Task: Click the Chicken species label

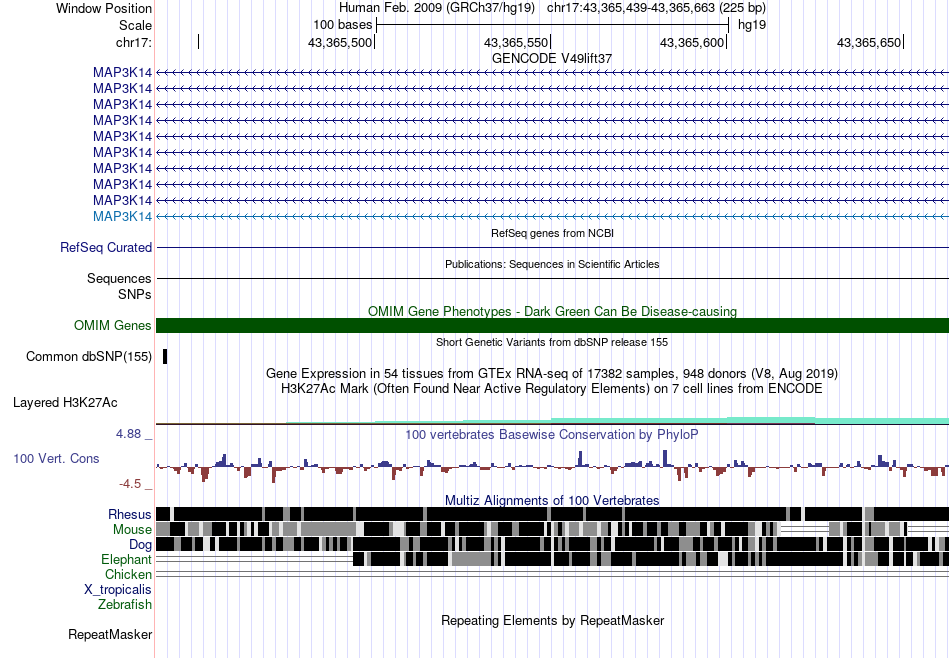Action: [128, 574]
